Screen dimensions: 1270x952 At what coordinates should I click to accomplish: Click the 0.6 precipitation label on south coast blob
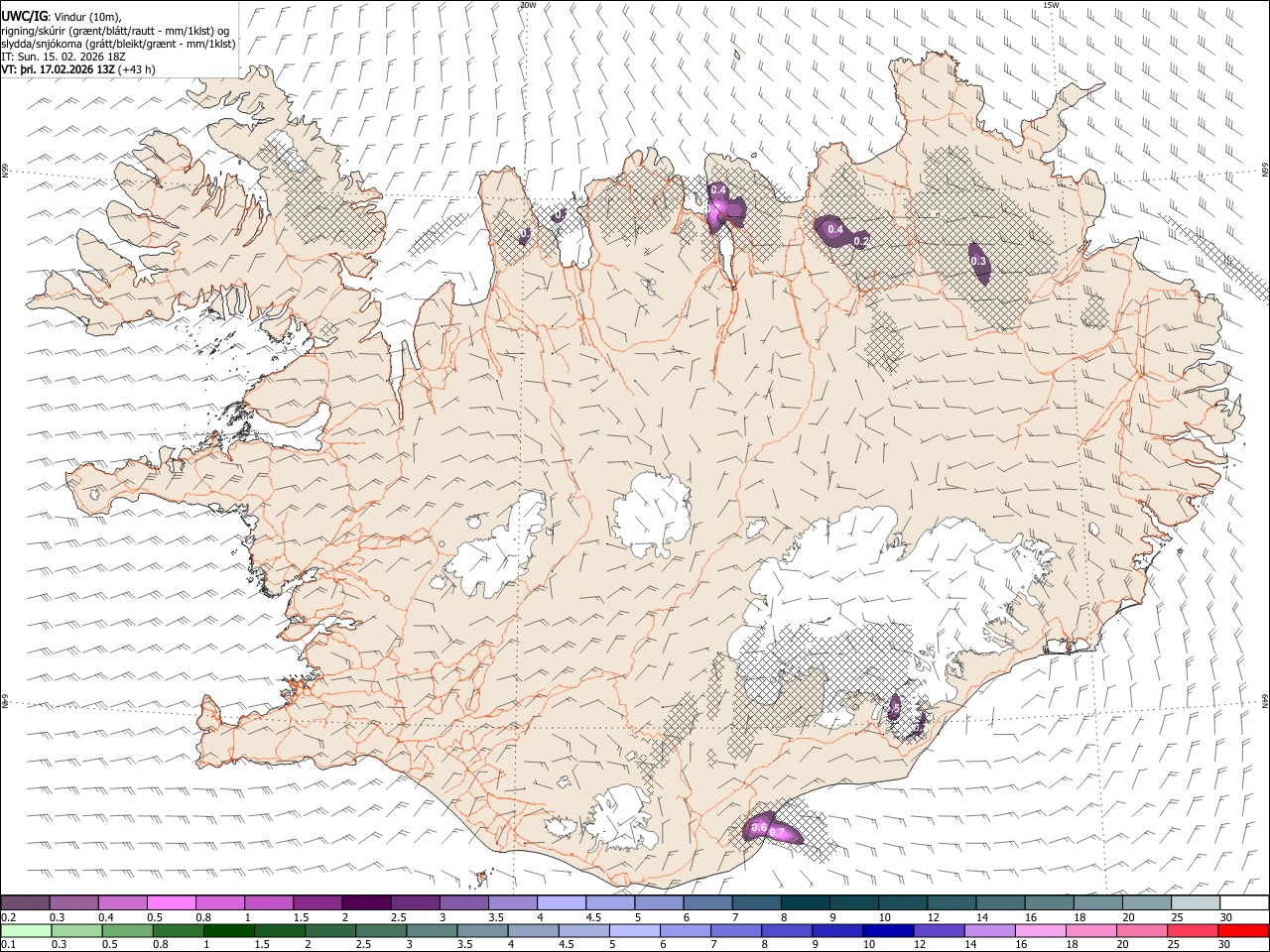point(759,826)
